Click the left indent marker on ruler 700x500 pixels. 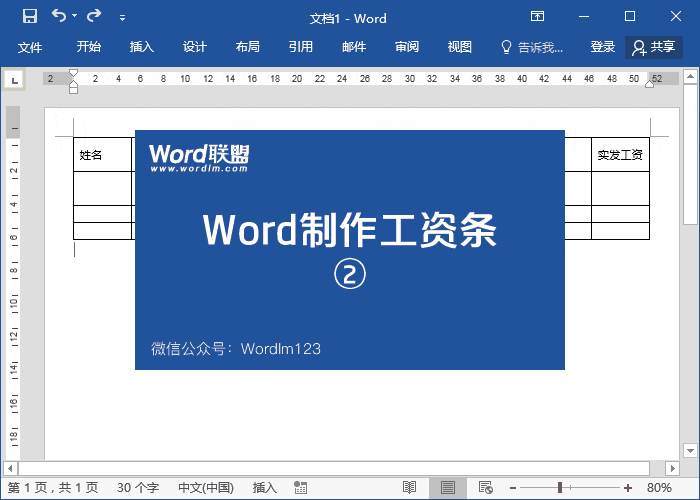[x=74, y=89]
